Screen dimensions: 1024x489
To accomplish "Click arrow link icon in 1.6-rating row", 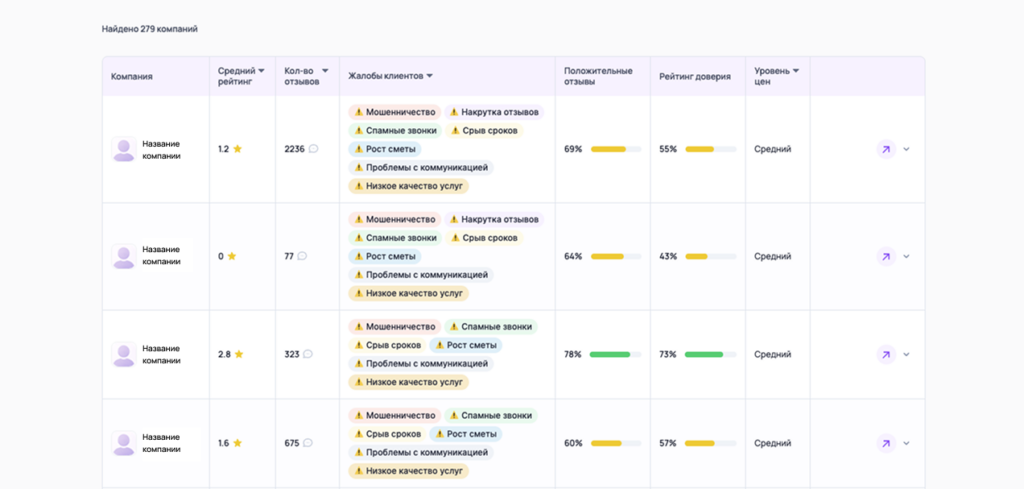I will 886,443.
